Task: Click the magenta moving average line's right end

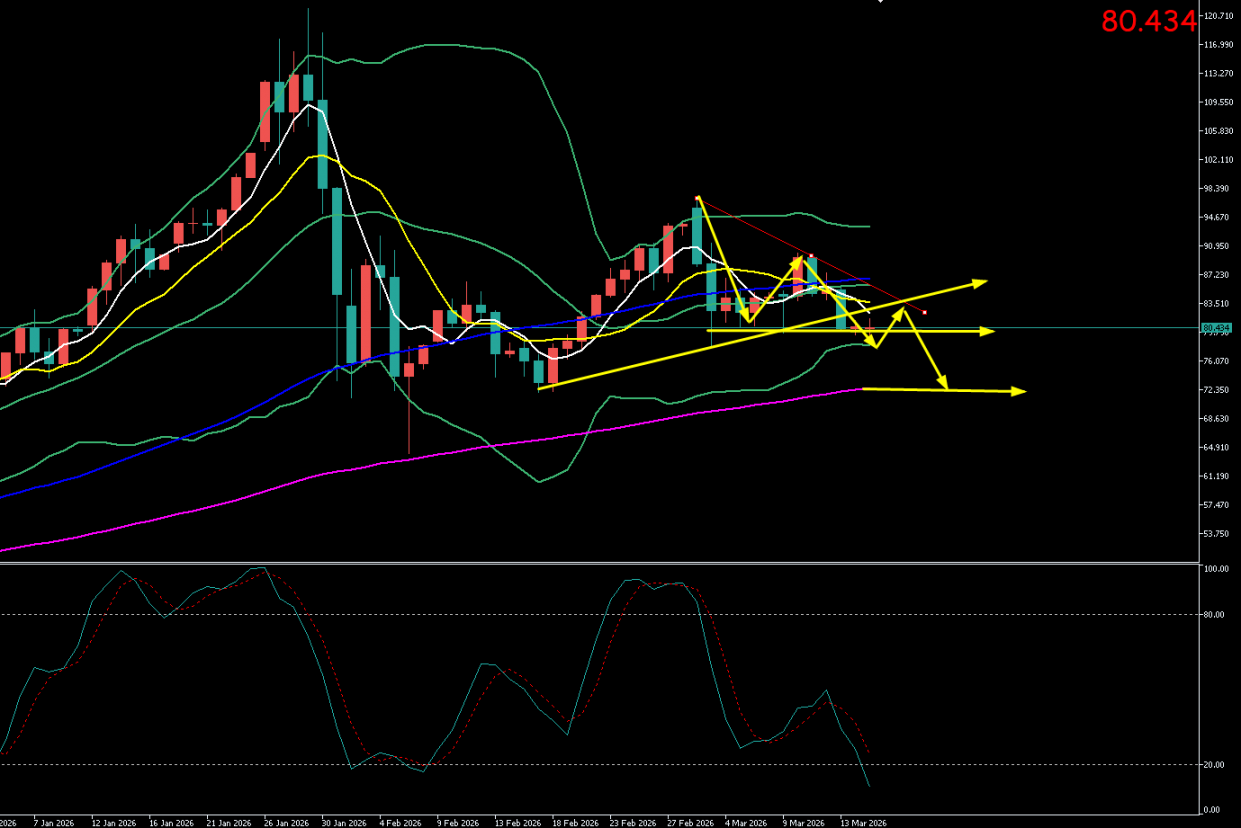Action: coord(862,389)
